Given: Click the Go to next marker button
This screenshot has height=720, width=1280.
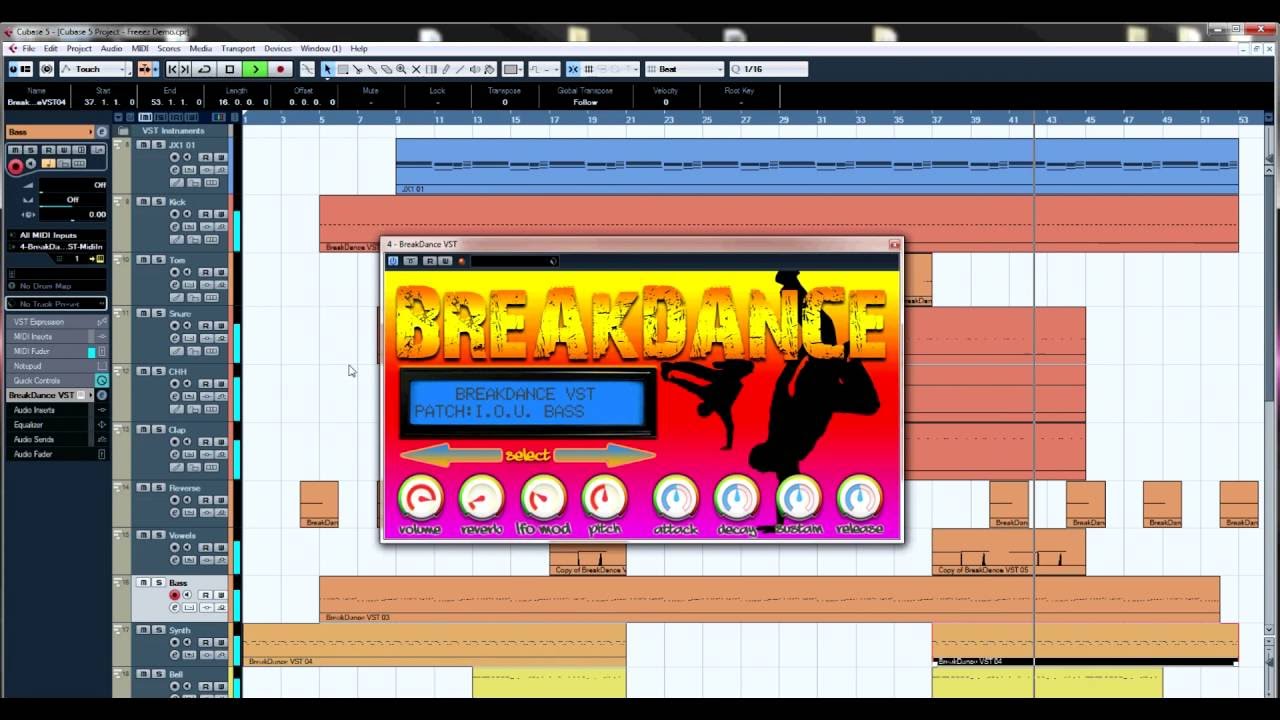Looking at the screenshot, I should pyautogui.click(x=186, y=69).
